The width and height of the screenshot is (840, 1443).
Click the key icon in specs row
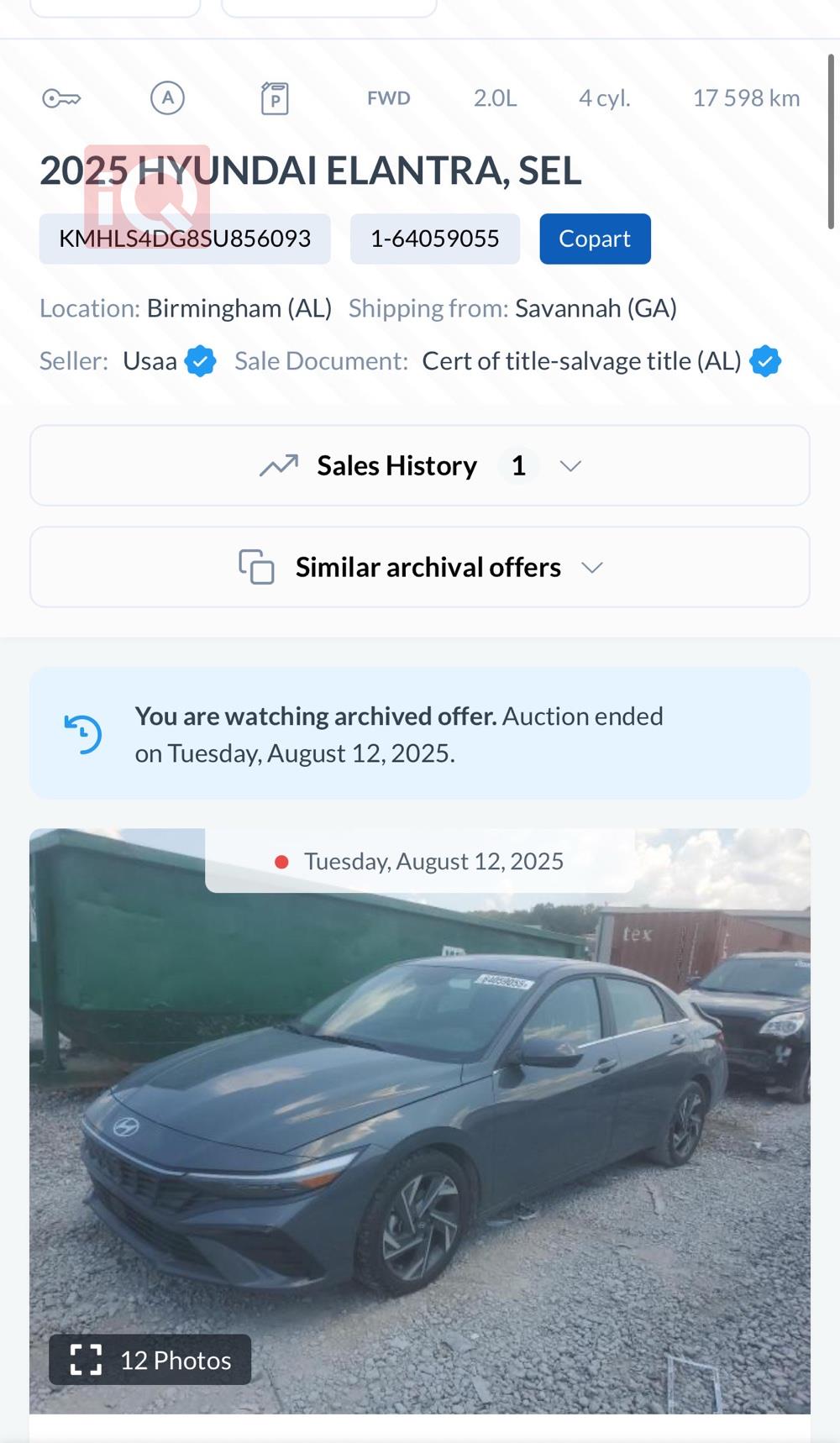pyautogui.click(x=61, y=98)
